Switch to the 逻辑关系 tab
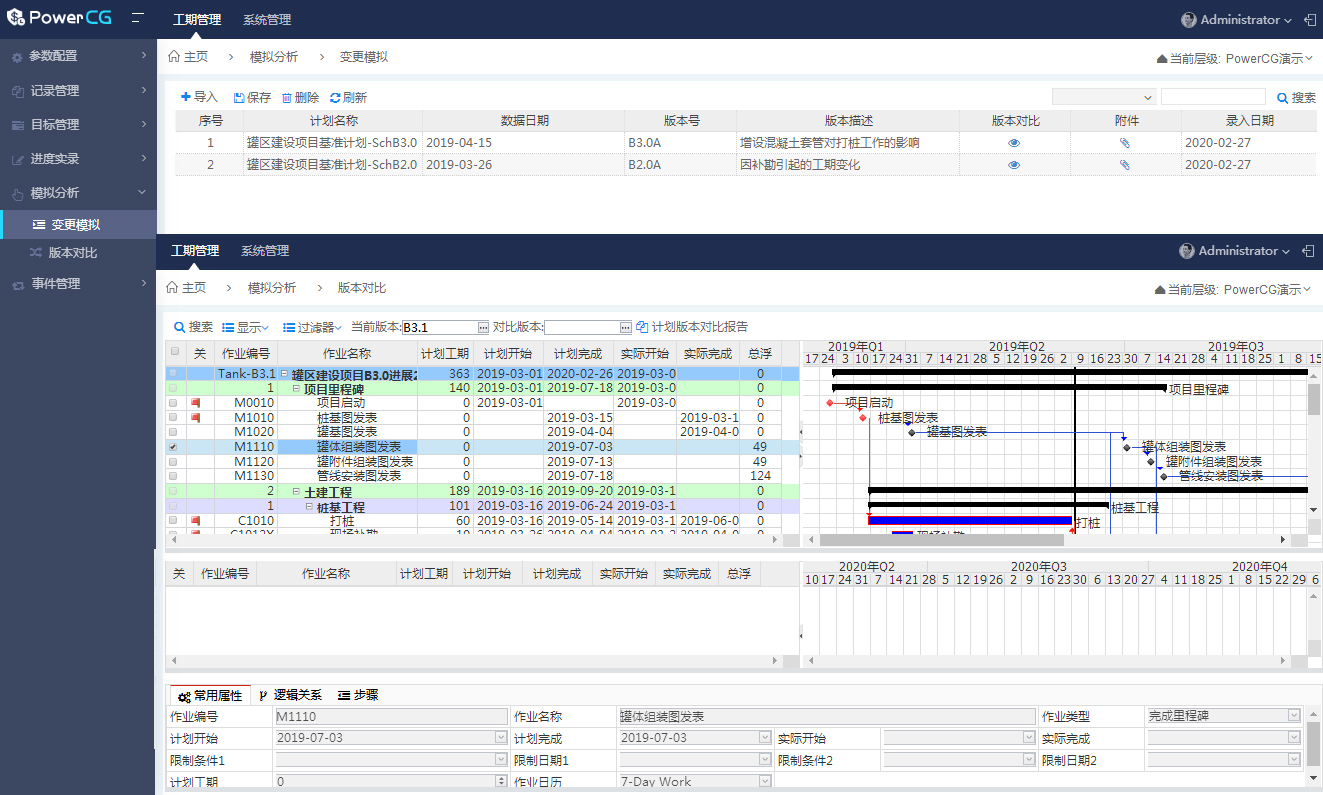This screenshot has width=1323, height=795. [x=290, y=695]
